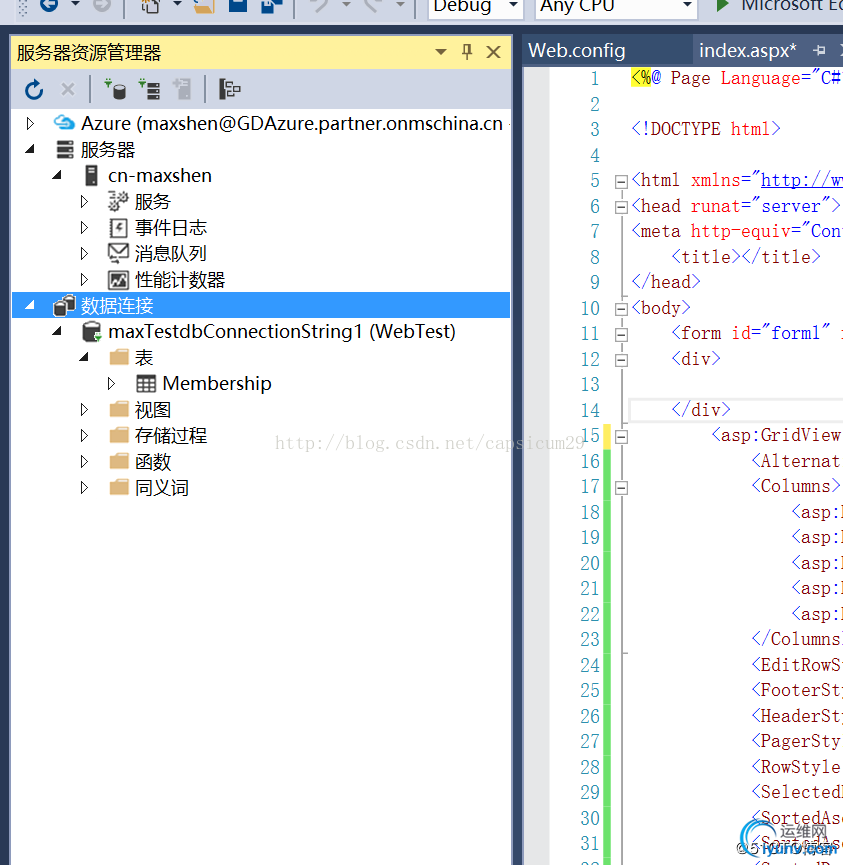The width and height of the screenshot is (843, 865).
Task: Click the Azure cloud icon
Action: coord(64,122)
